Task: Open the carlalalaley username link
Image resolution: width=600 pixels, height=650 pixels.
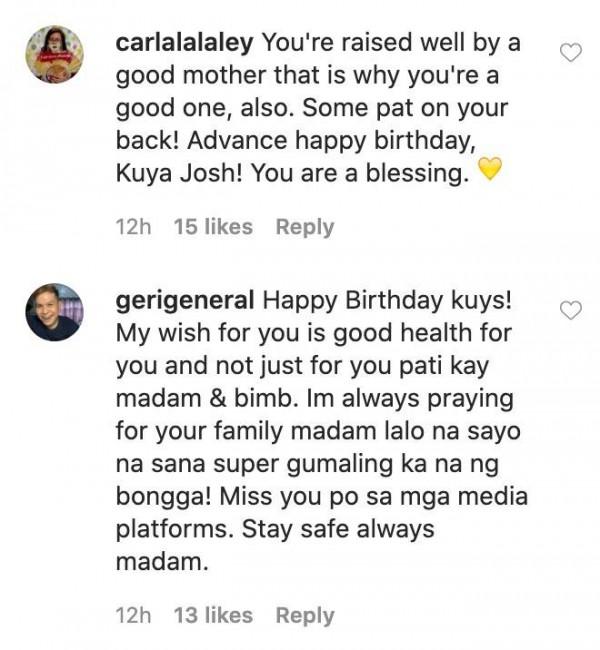Action: [x=185, y=42]
